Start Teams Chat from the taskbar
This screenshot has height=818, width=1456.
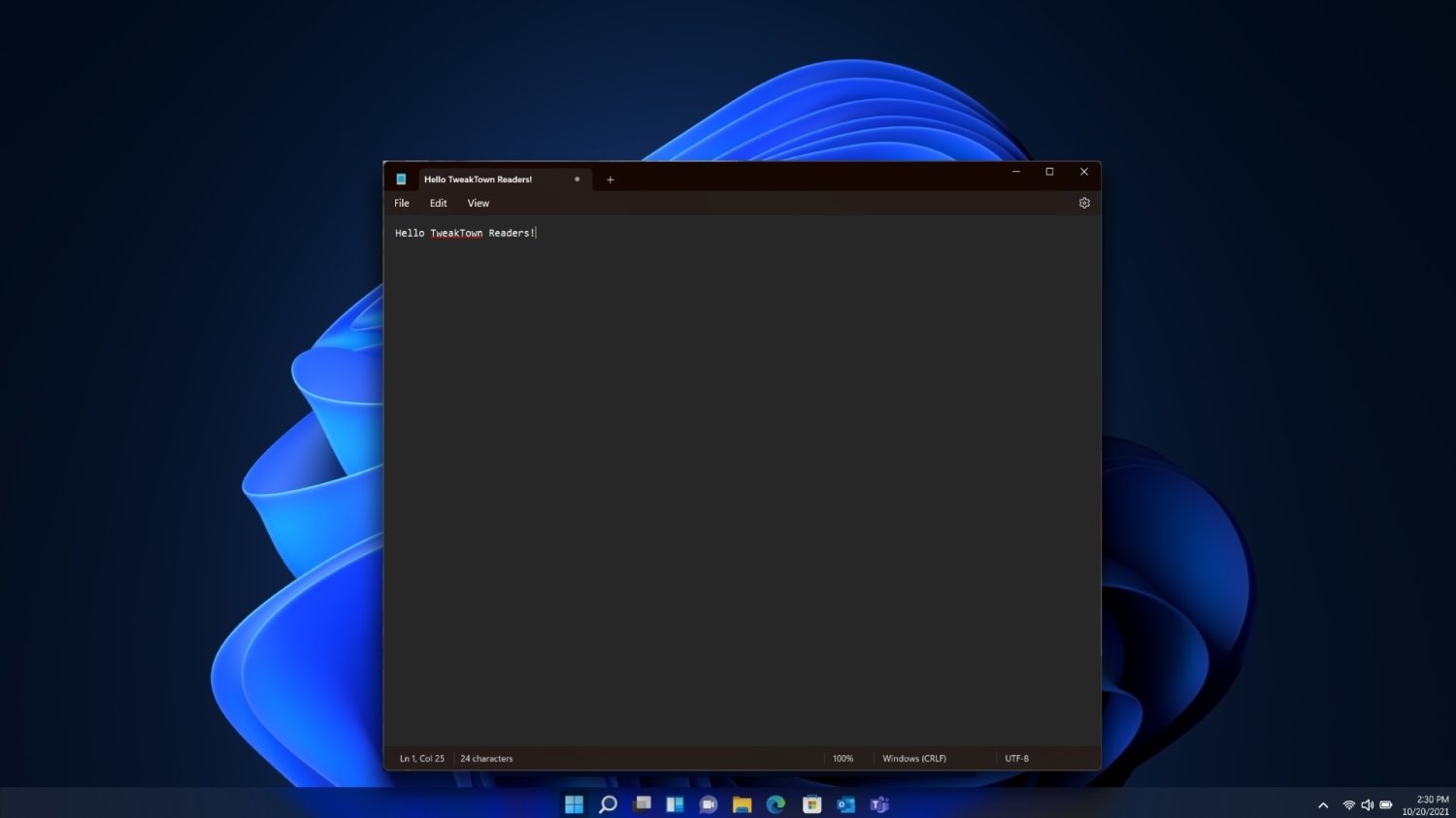[x=708, y=803]
